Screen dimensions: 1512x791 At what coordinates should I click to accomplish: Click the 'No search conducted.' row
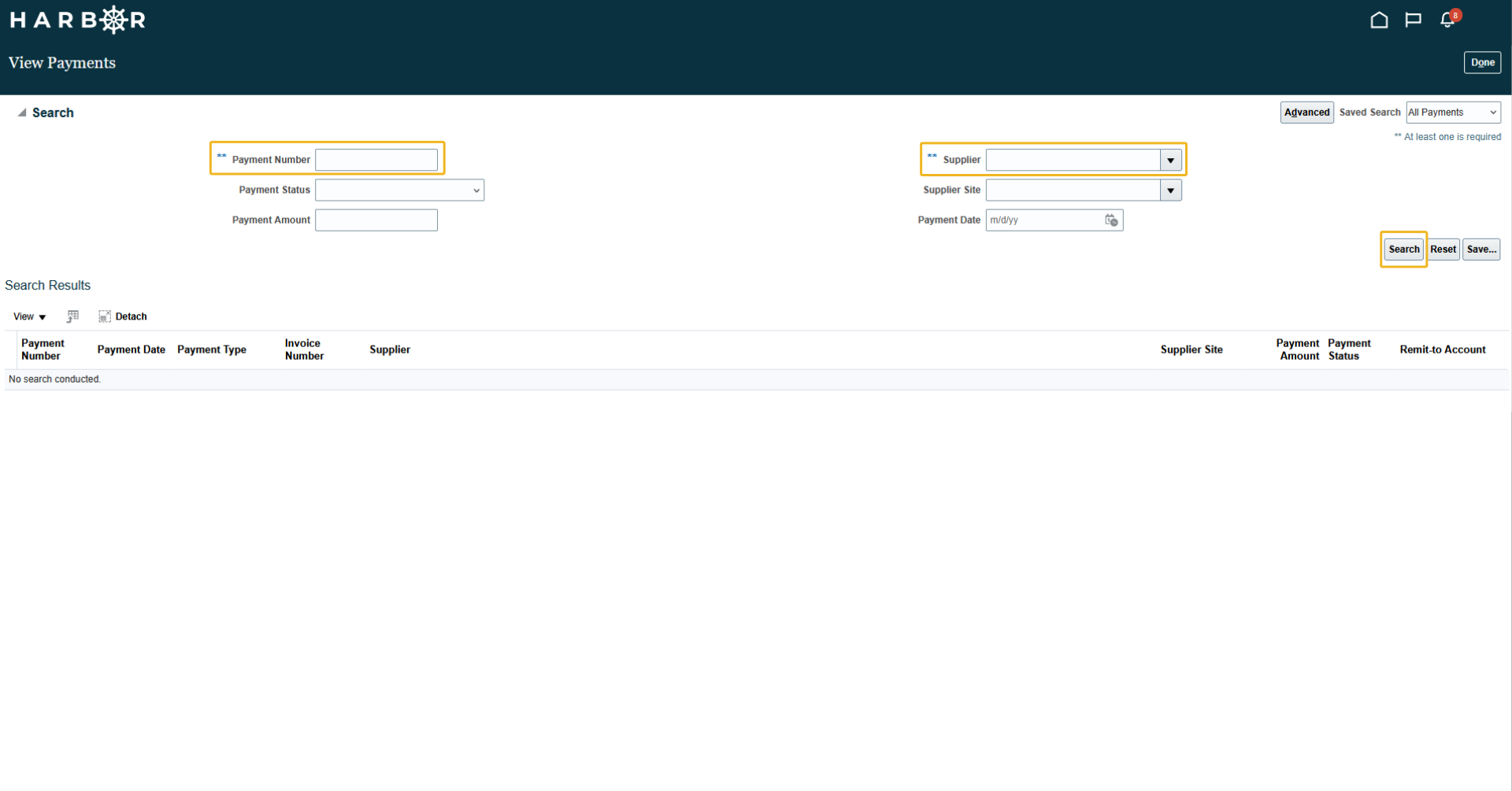tap(756, 379)
